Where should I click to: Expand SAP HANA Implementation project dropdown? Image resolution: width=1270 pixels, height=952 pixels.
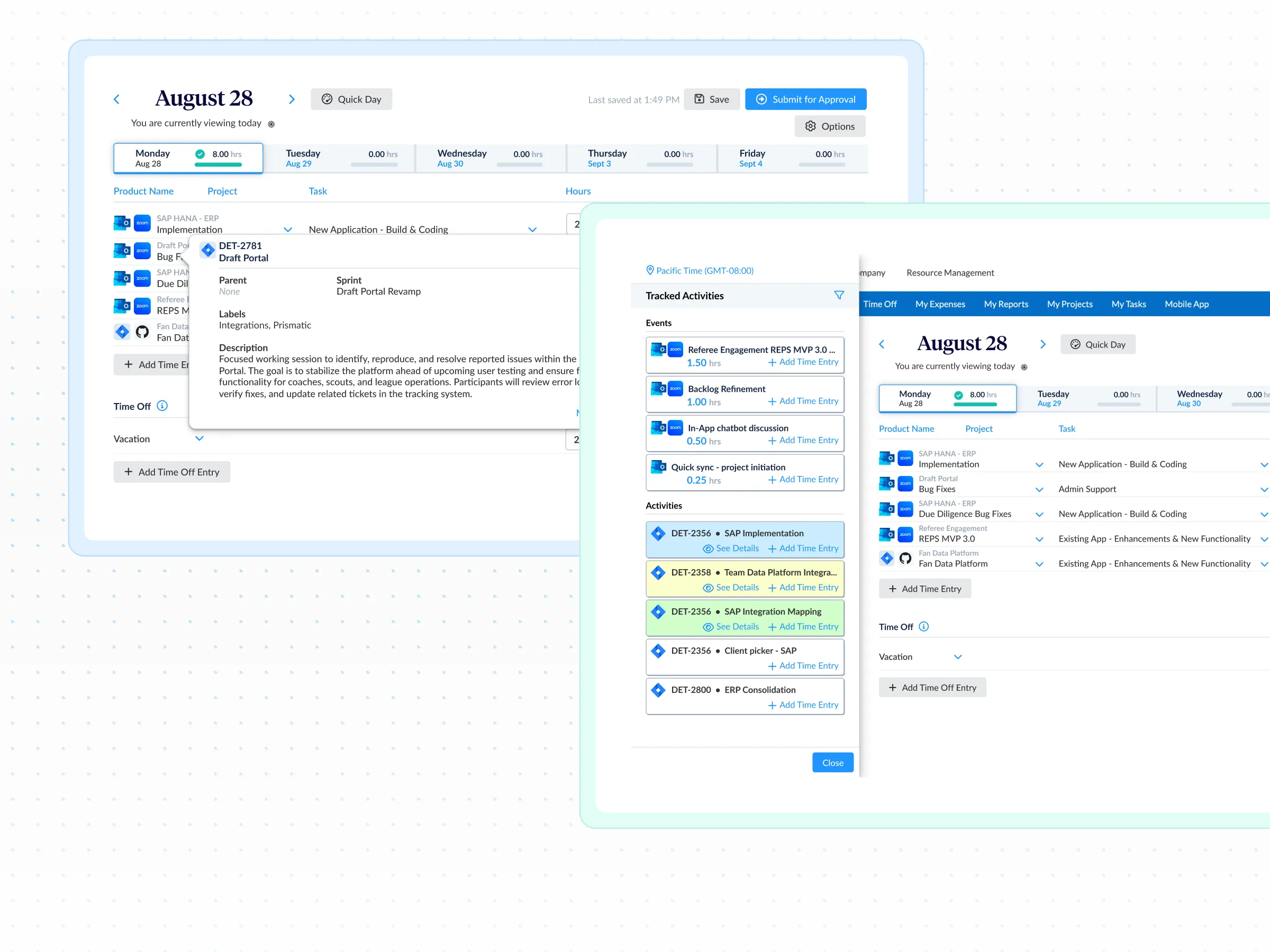(288, 230)
